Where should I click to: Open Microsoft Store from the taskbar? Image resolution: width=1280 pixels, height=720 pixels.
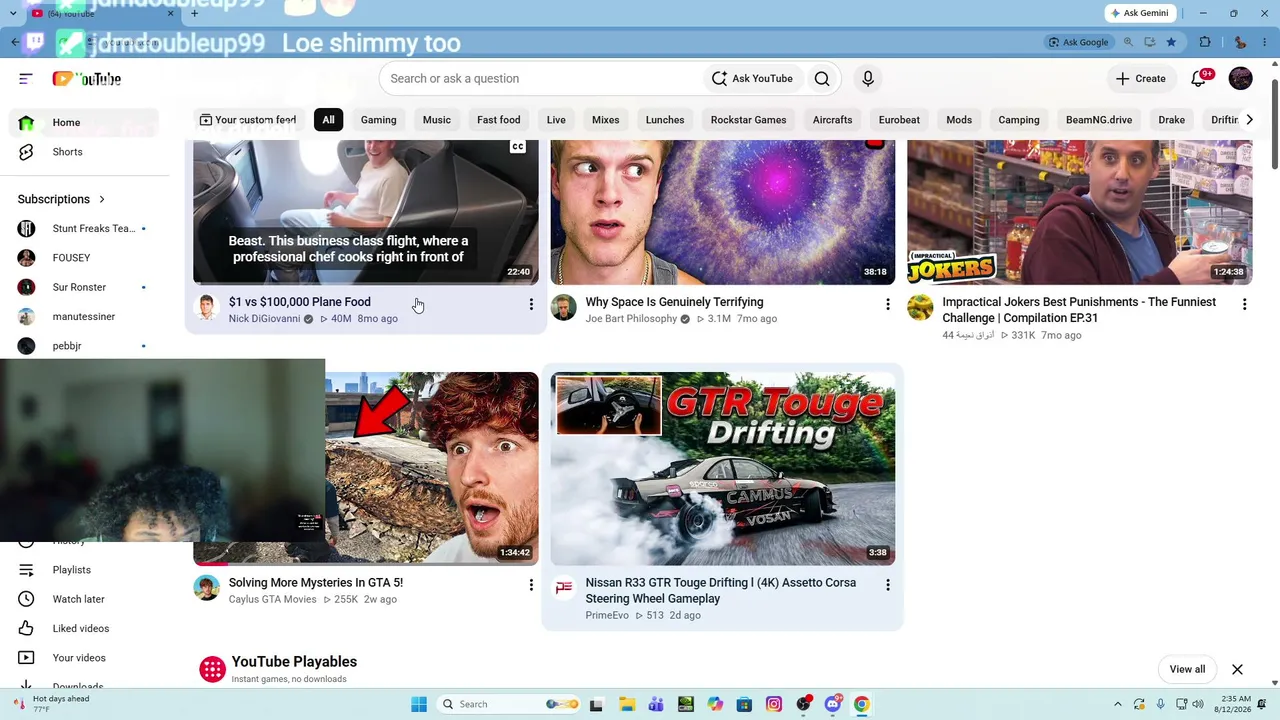pos(744,704)
